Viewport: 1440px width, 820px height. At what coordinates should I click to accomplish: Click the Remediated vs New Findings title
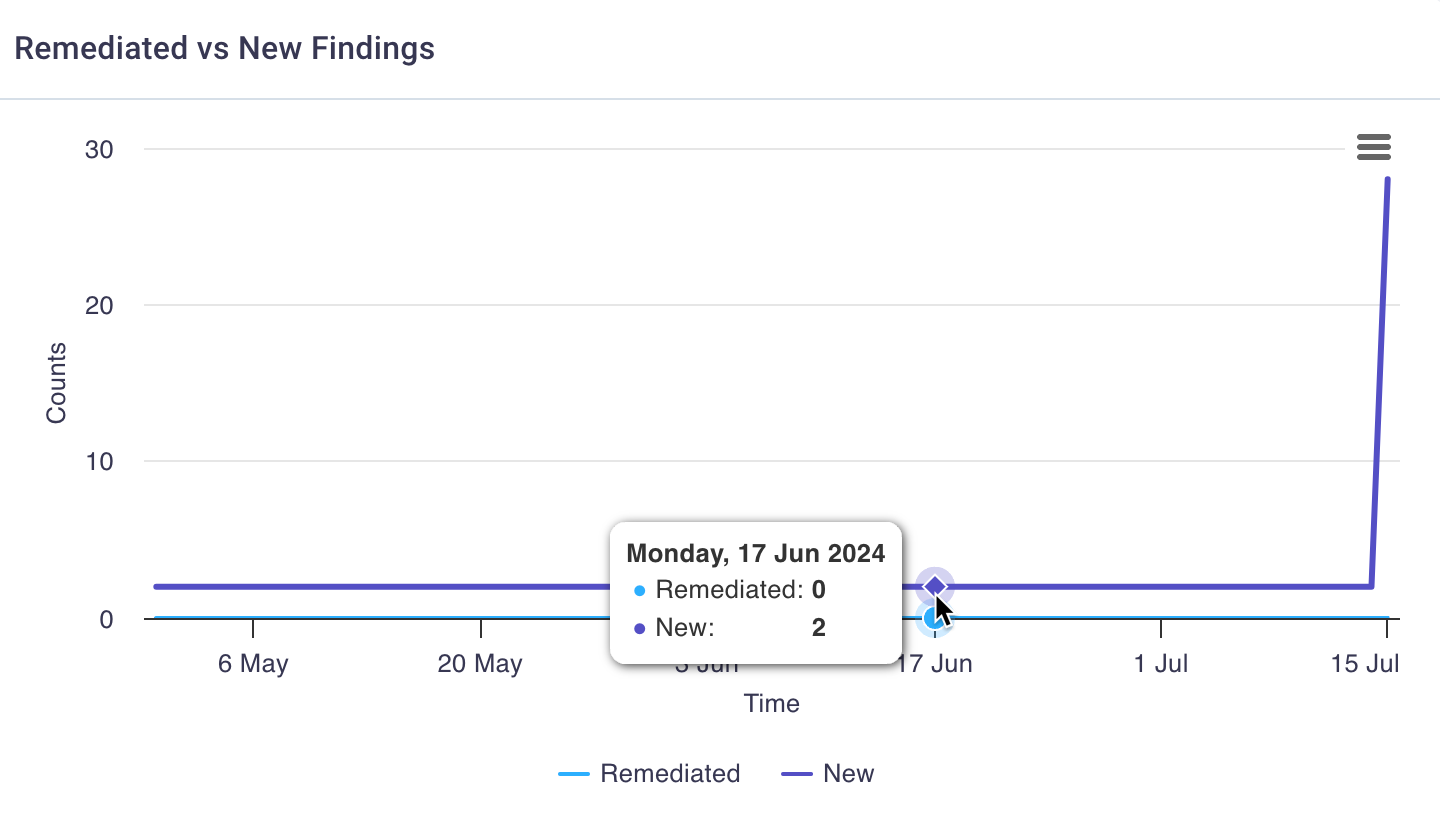tap(225, 48)
